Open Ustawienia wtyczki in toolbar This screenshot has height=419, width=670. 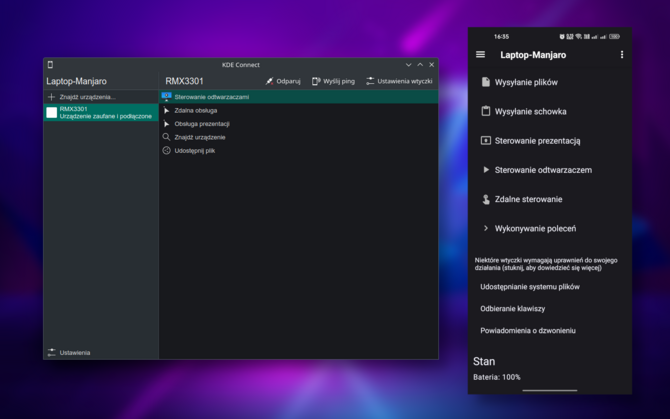[x=399, y=81]
